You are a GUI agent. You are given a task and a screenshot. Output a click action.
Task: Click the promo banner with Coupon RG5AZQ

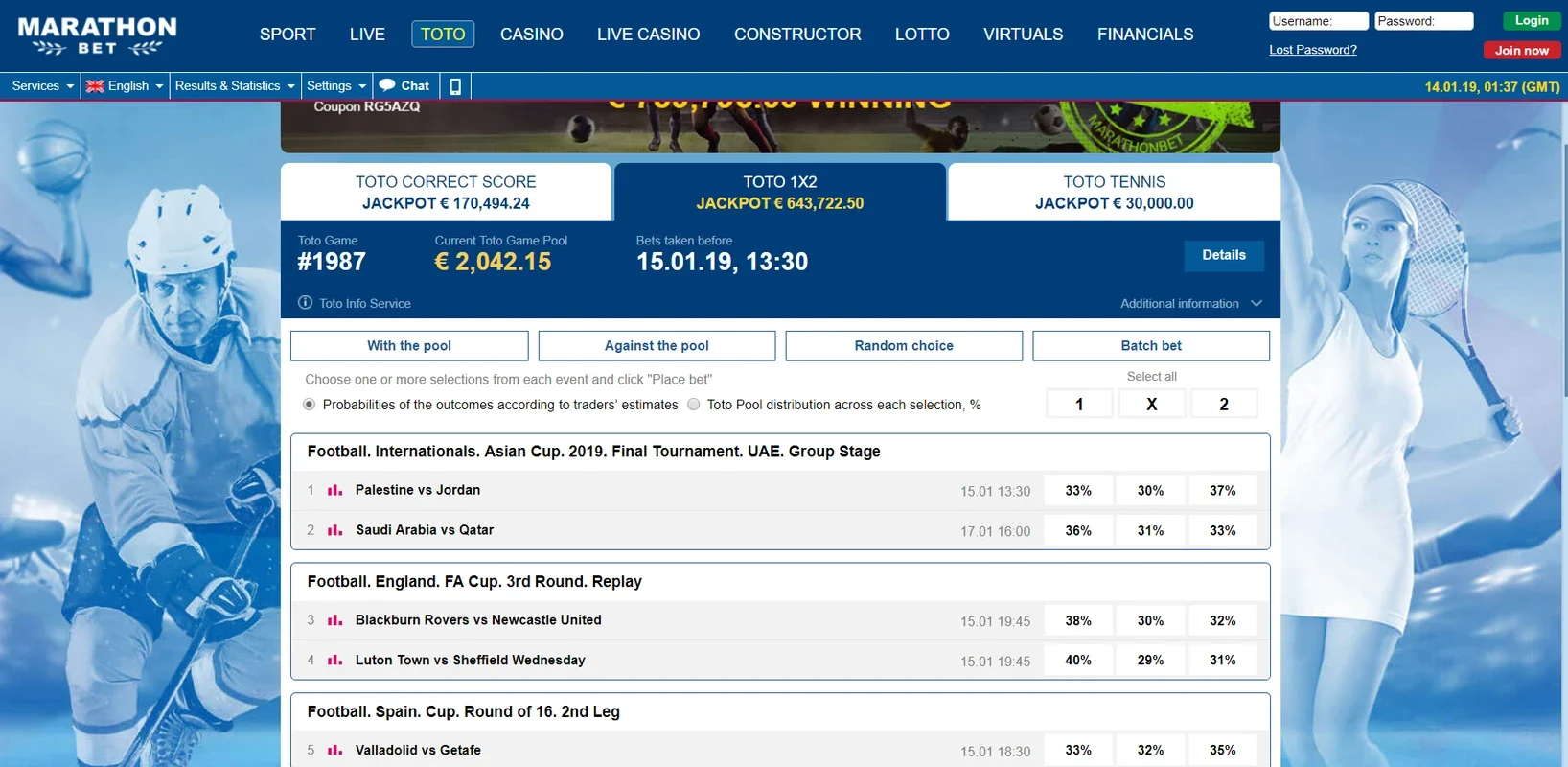click(x=780, y=127)
